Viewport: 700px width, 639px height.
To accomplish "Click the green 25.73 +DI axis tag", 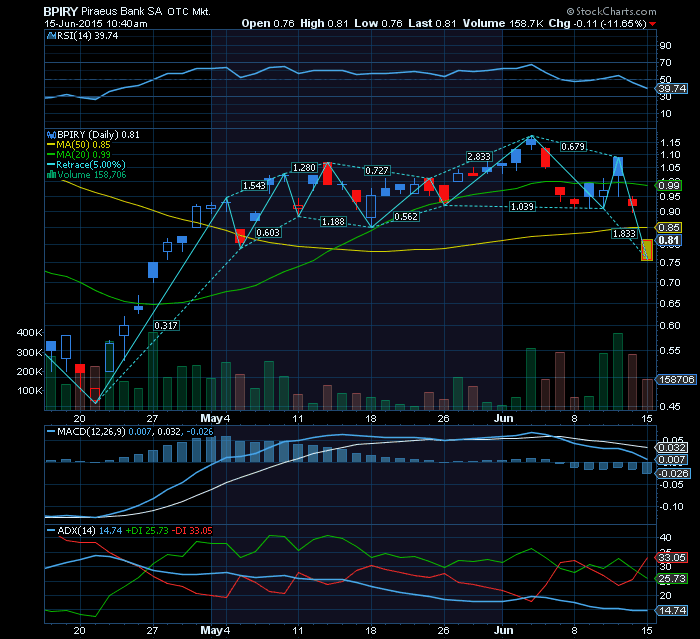I will click(671, 579).
